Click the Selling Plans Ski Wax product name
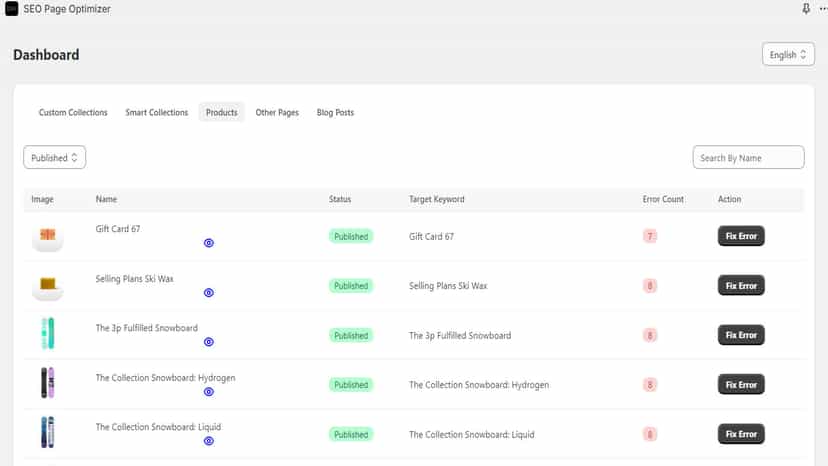The height and width of the screenshot is (466, 828). [134, 278]
